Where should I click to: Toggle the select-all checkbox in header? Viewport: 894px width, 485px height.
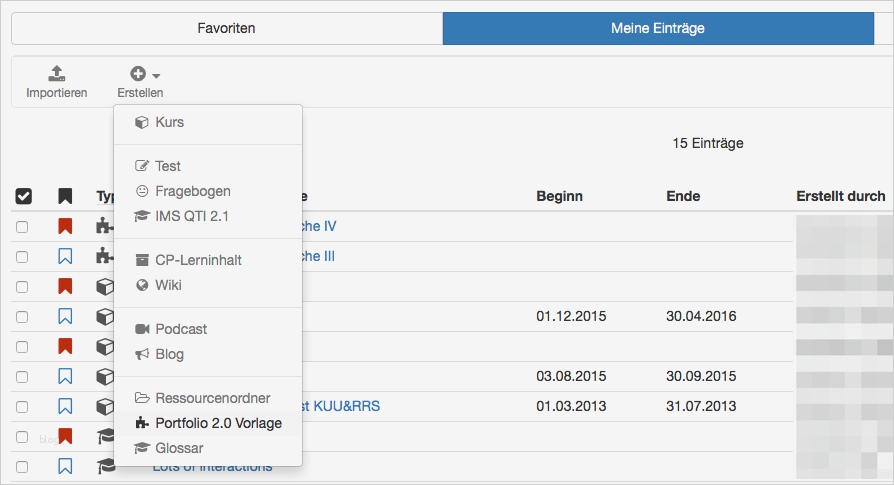pyautogui.click(x=23, y=196)
